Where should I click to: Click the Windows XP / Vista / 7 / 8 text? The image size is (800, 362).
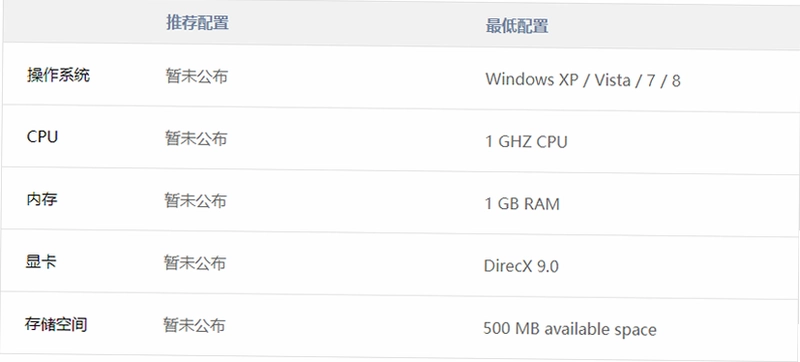pyautogui.click(x=583, y=80)
